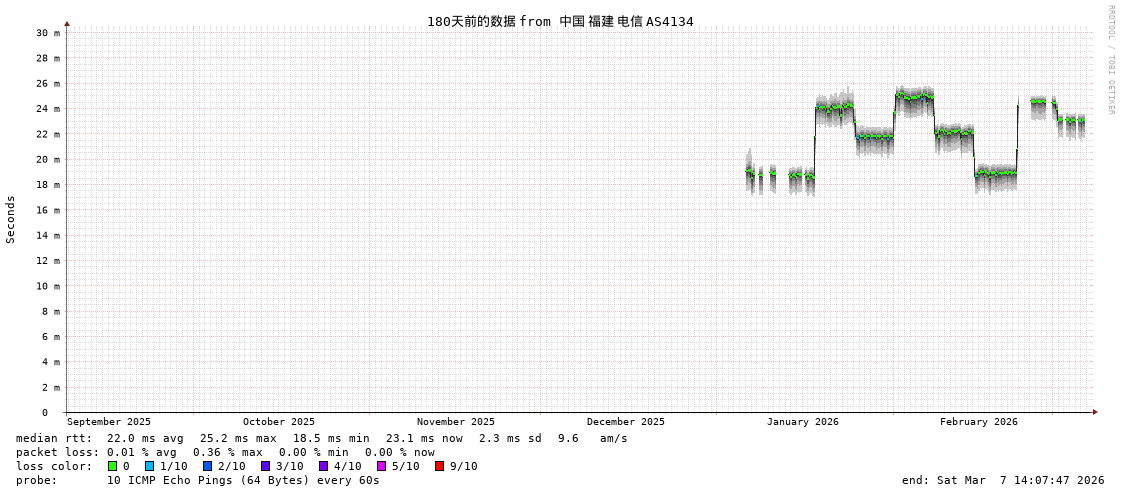Click the December 2025 x-axis label
This screenshot has width=1121, height=494.
(x=625, y=422)
